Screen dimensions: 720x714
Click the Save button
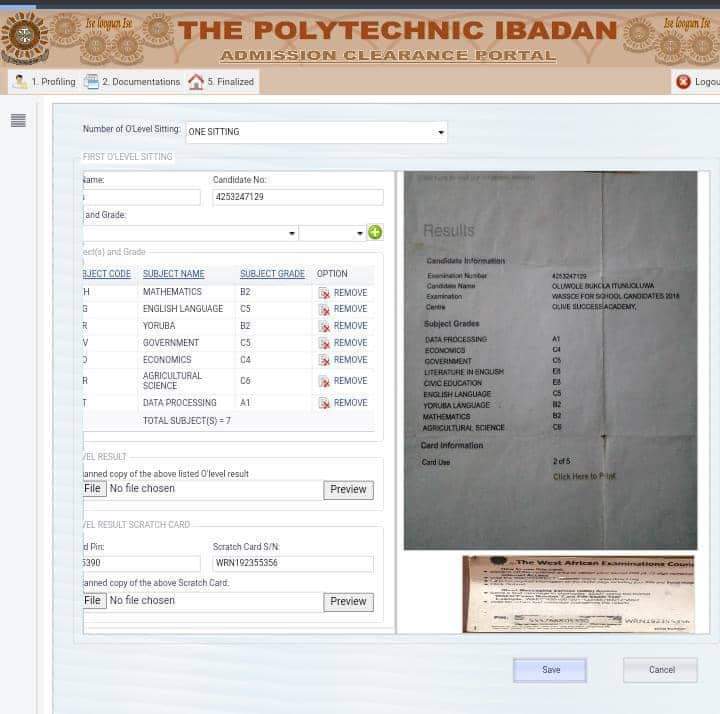[x=550, y=670]
